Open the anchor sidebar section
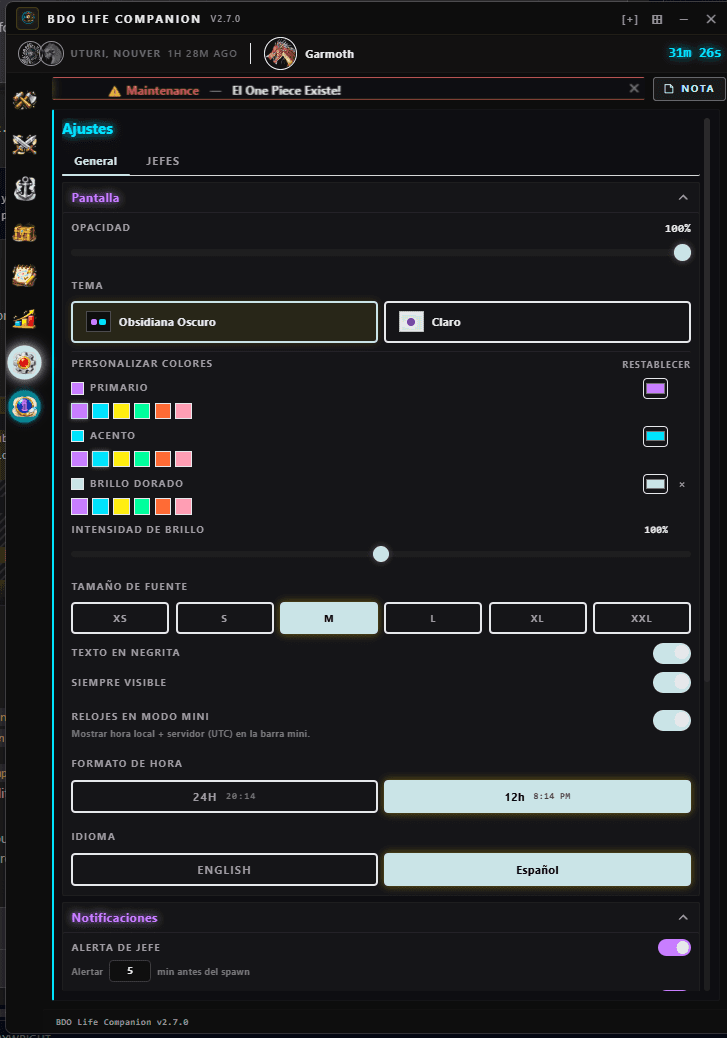Screen dimensions: 727x1038 click(24, 189)
